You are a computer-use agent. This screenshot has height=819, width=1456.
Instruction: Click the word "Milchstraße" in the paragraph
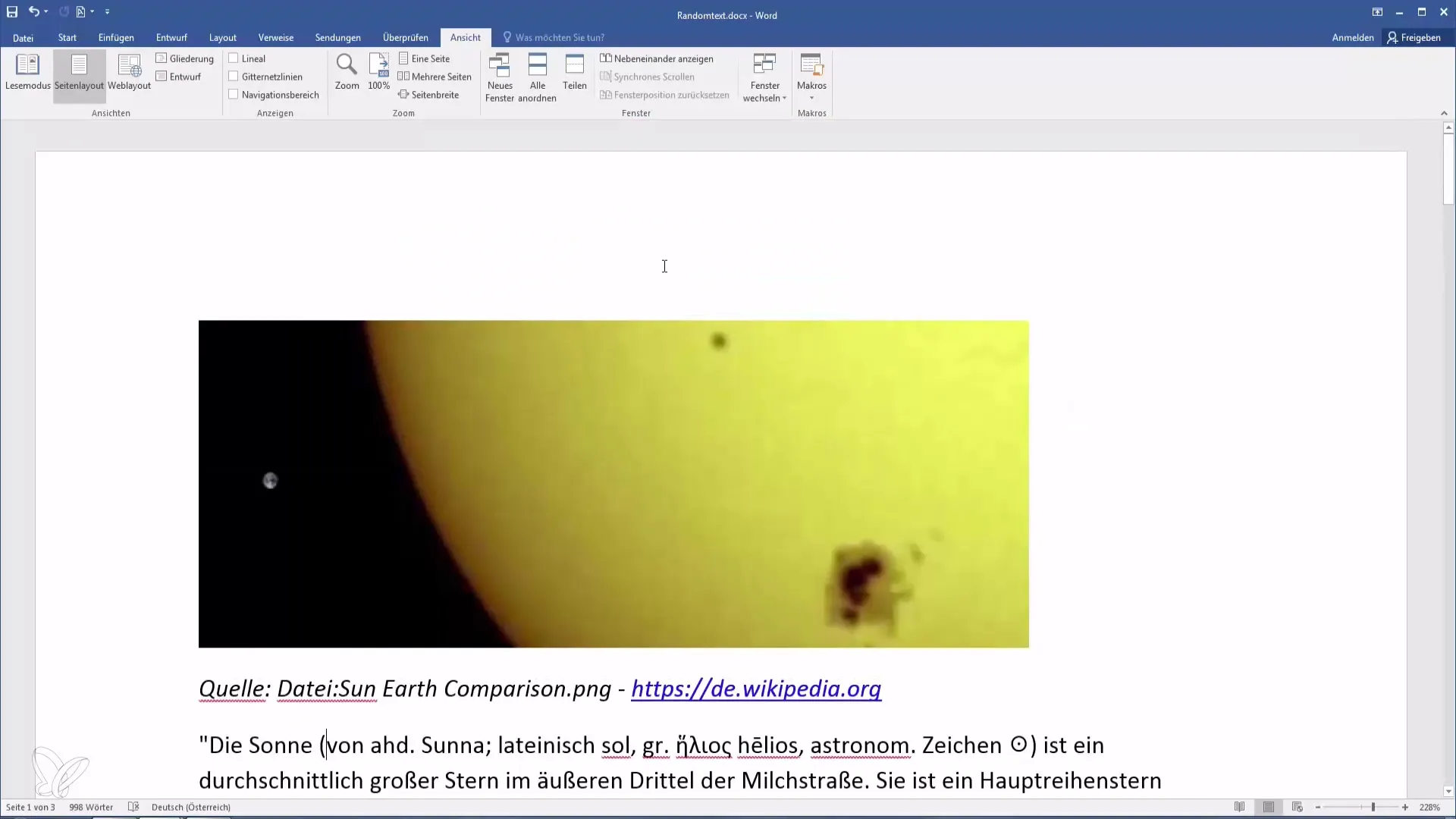(805, 781)
